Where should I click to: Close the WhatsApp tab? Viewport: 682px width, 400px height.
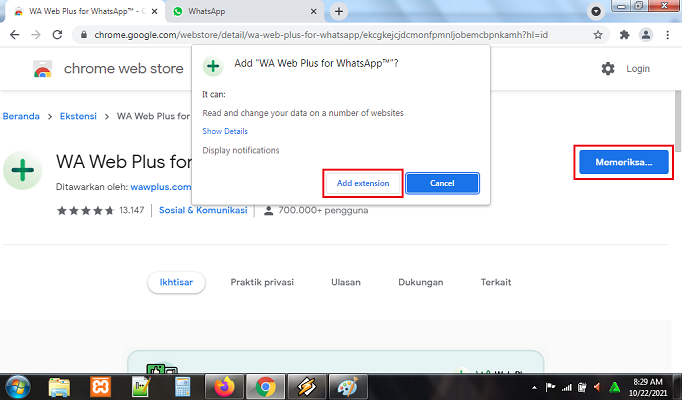click(313, 12)
